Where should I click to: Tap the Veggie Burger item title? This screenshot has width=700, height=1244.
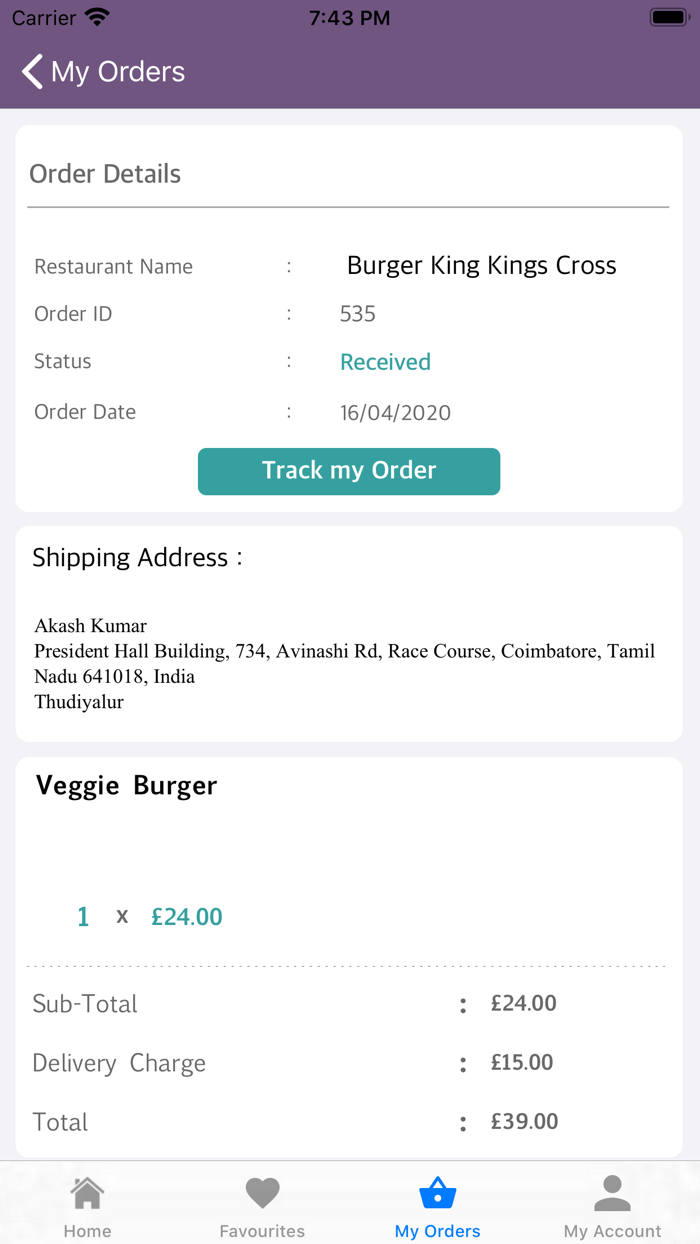pyautogui.click(x=126, y=786)
